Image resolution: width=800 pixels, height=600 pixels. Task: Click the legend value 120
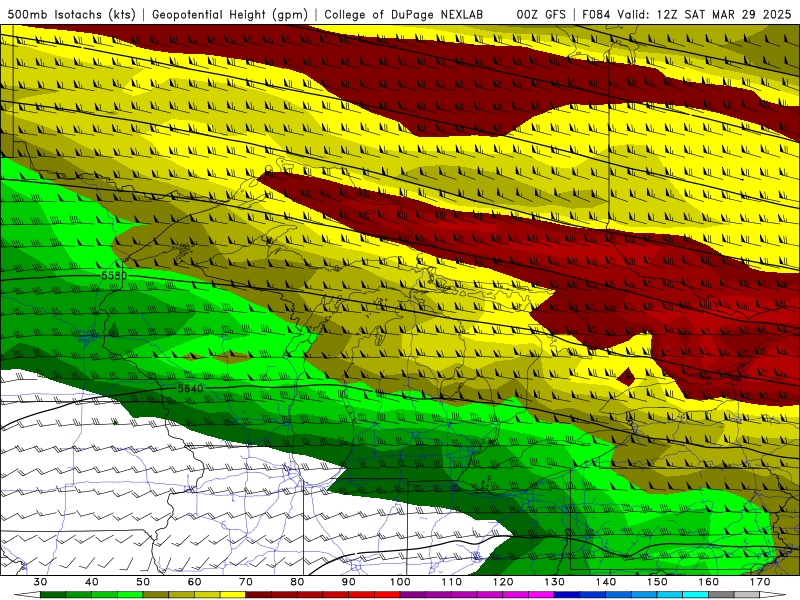point(503,582)
